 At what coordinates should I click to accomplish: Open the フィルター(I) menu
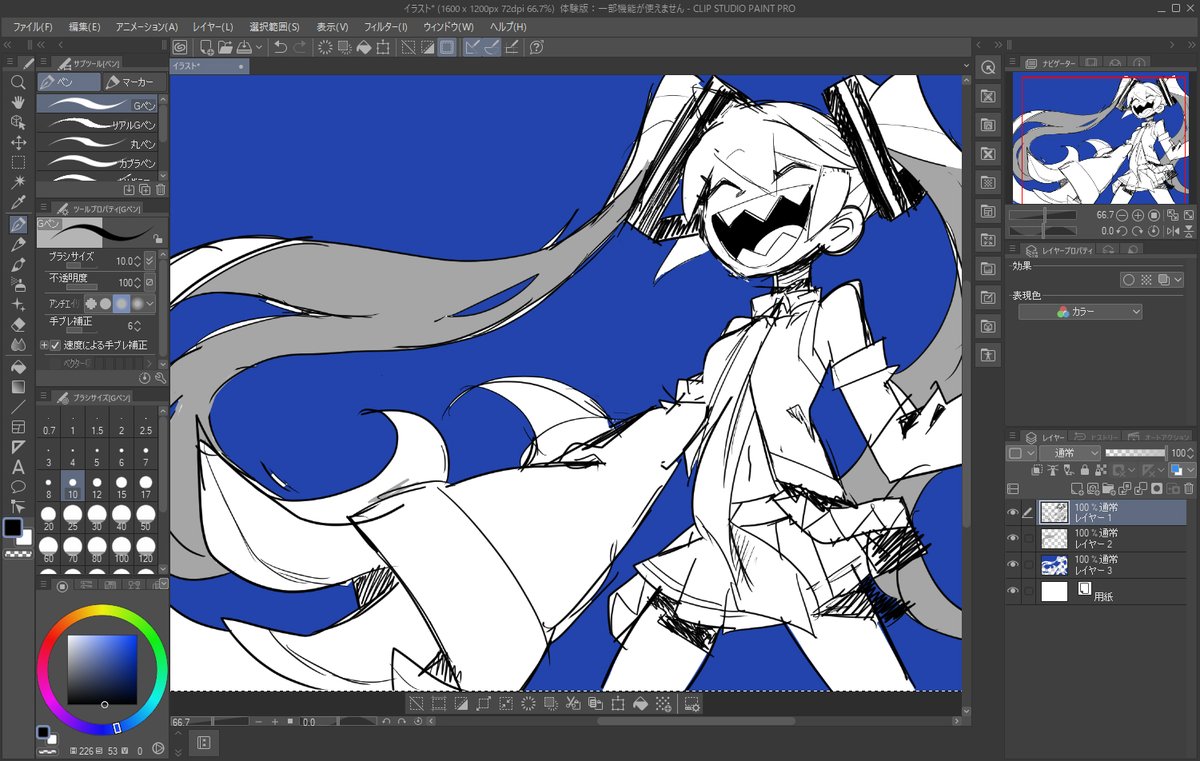click(x=386, y=26)
